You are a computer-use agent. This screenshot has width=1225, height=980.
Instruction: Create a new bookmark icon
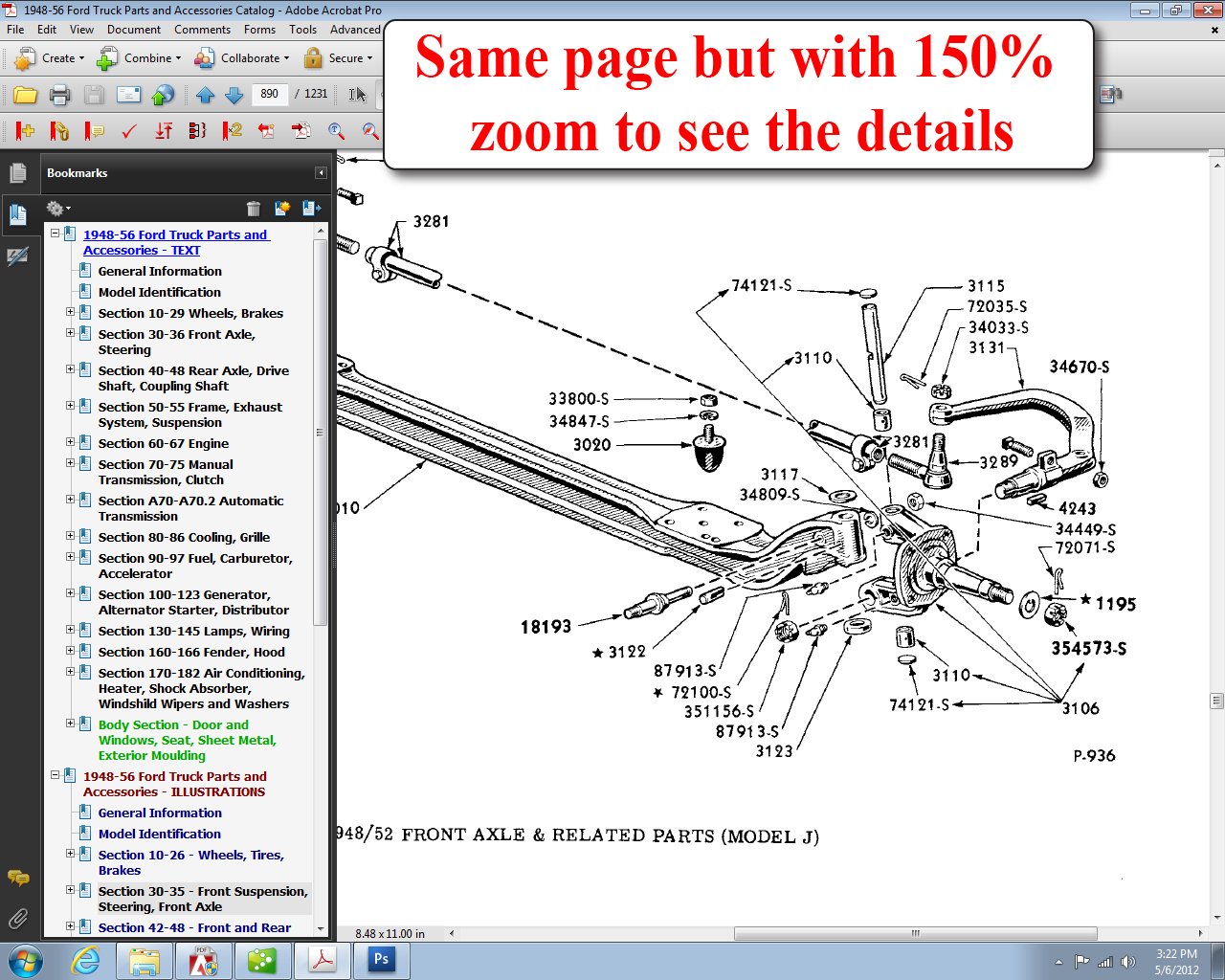point(282,209)
